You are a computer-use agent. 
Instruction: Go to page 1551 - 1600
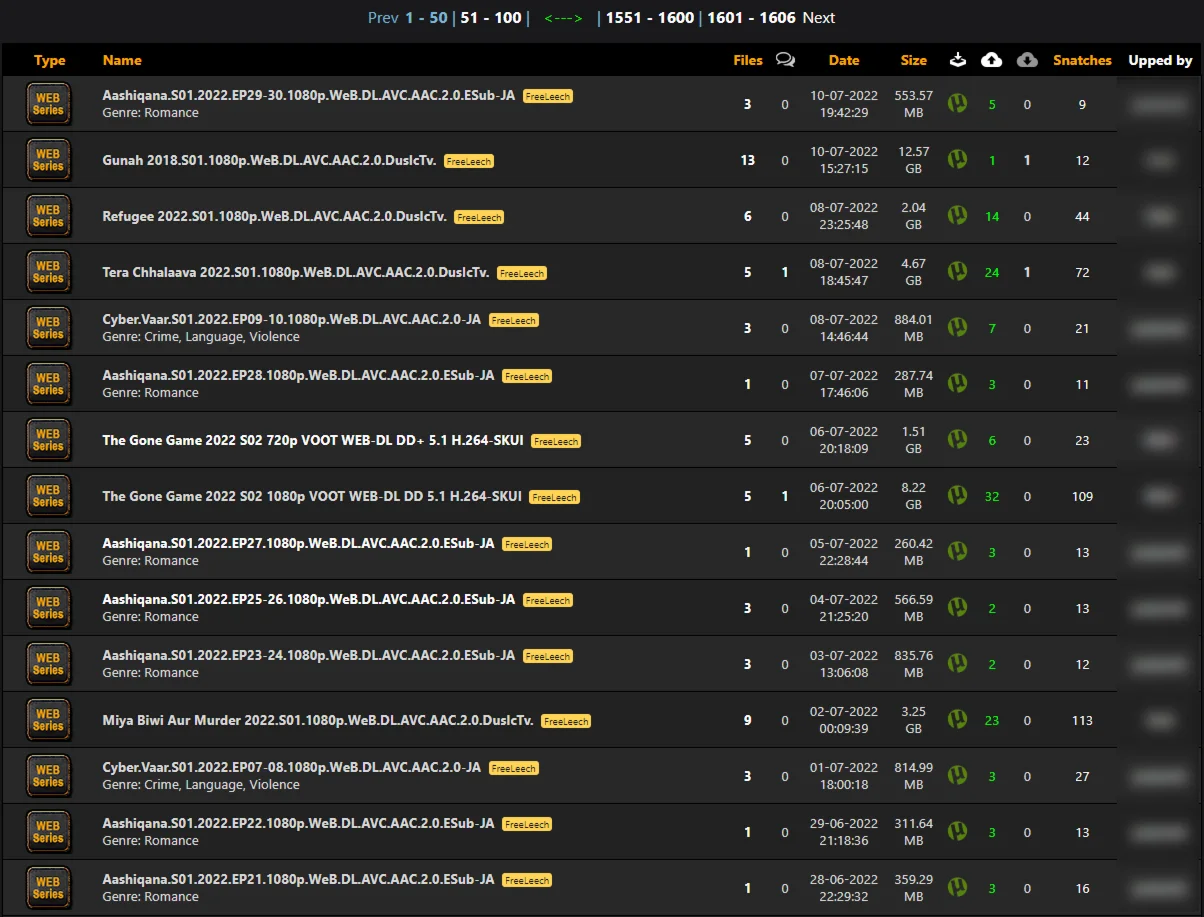click(x=650, y=18)
